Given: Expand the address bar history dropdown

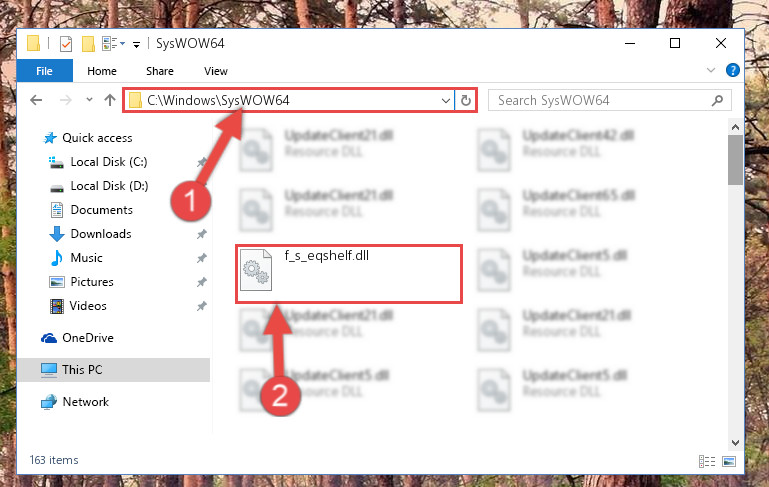Looking at the screenshot, I should point(445,101).
